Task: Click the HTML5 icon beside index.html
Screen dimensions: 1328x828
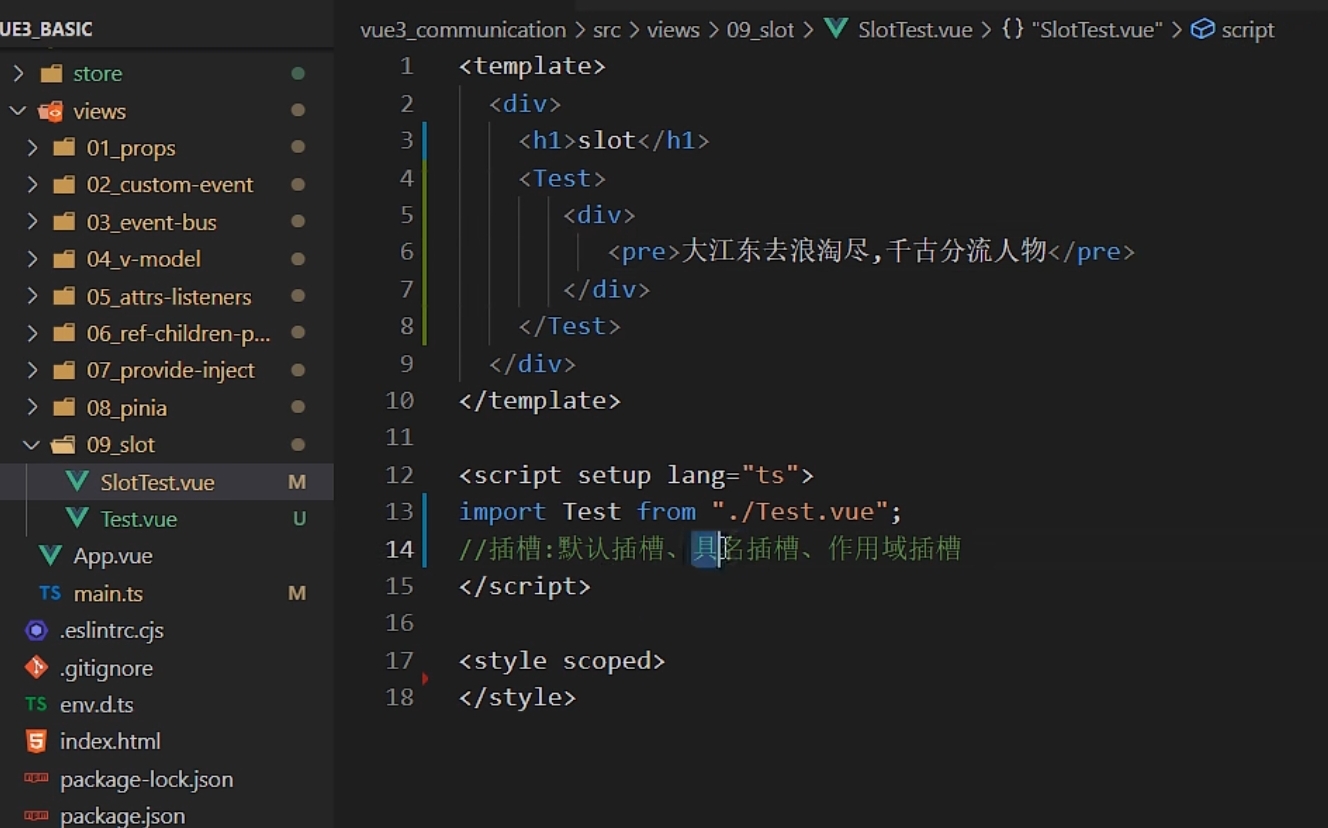Action: tap(36, 741)
